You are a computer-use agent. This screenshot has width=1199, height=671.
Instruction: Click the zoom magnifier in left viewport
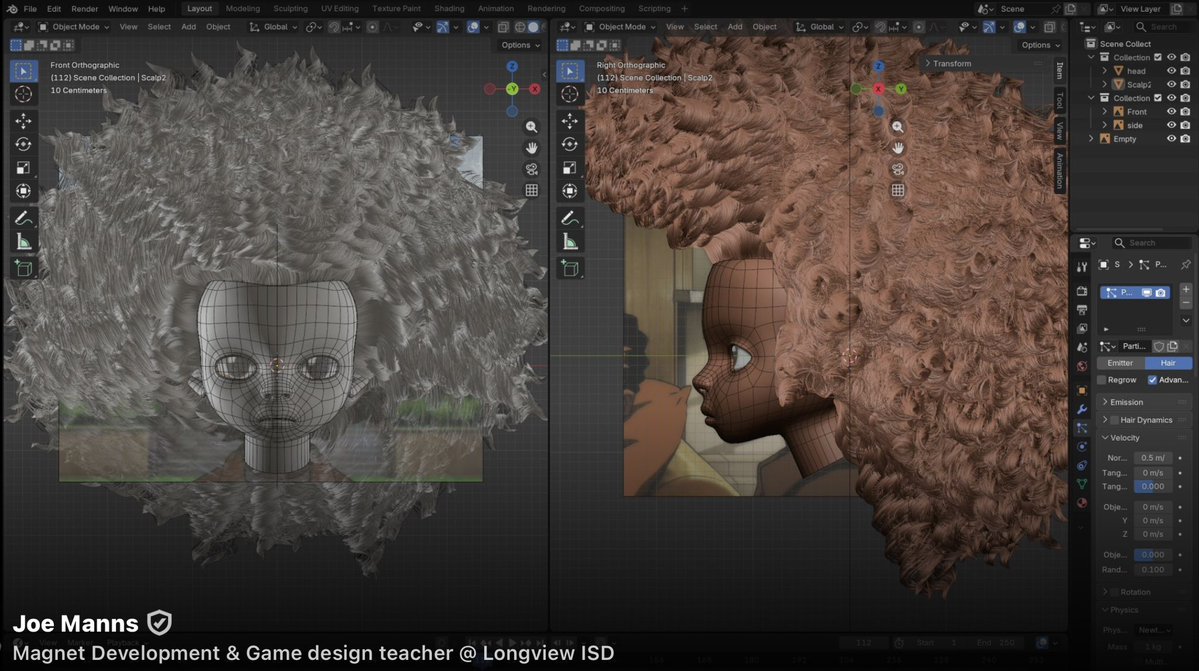531,127
